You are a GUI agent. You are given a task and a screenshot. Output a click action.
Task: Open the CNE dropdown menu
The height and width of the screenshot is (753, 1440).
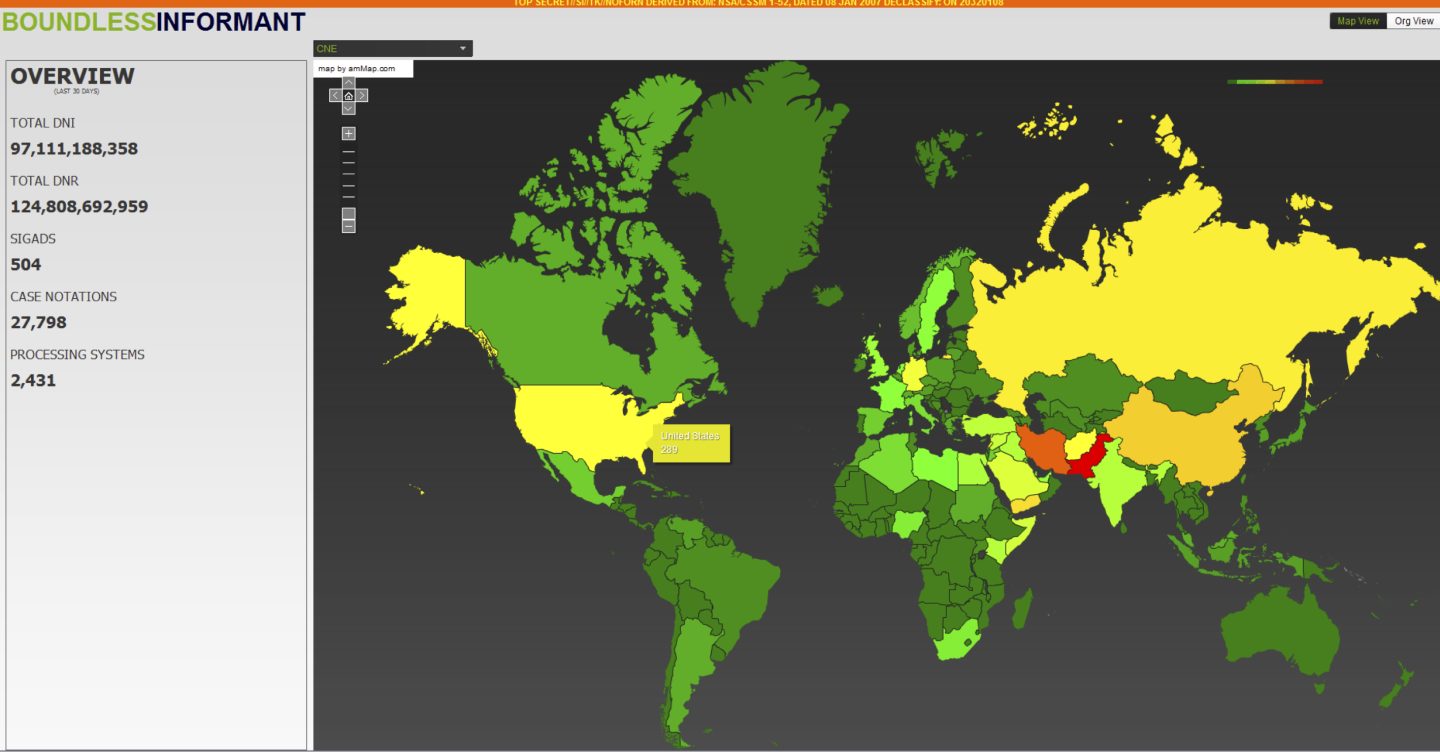(392, 48)
